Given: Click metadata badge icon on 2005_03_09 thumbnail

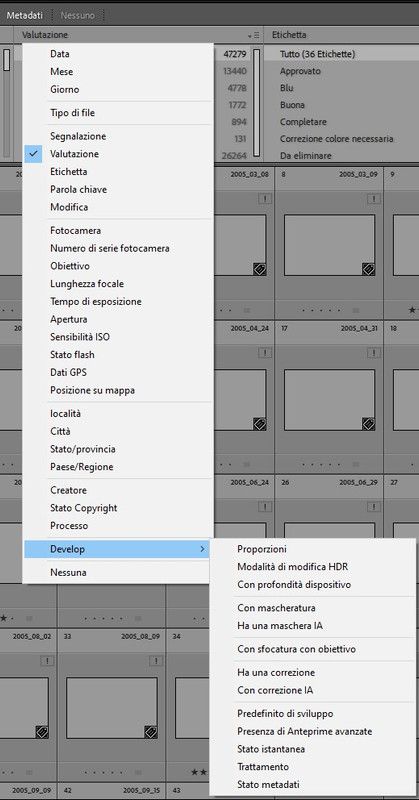Looking at the screenshot, I should coord(368,269).
